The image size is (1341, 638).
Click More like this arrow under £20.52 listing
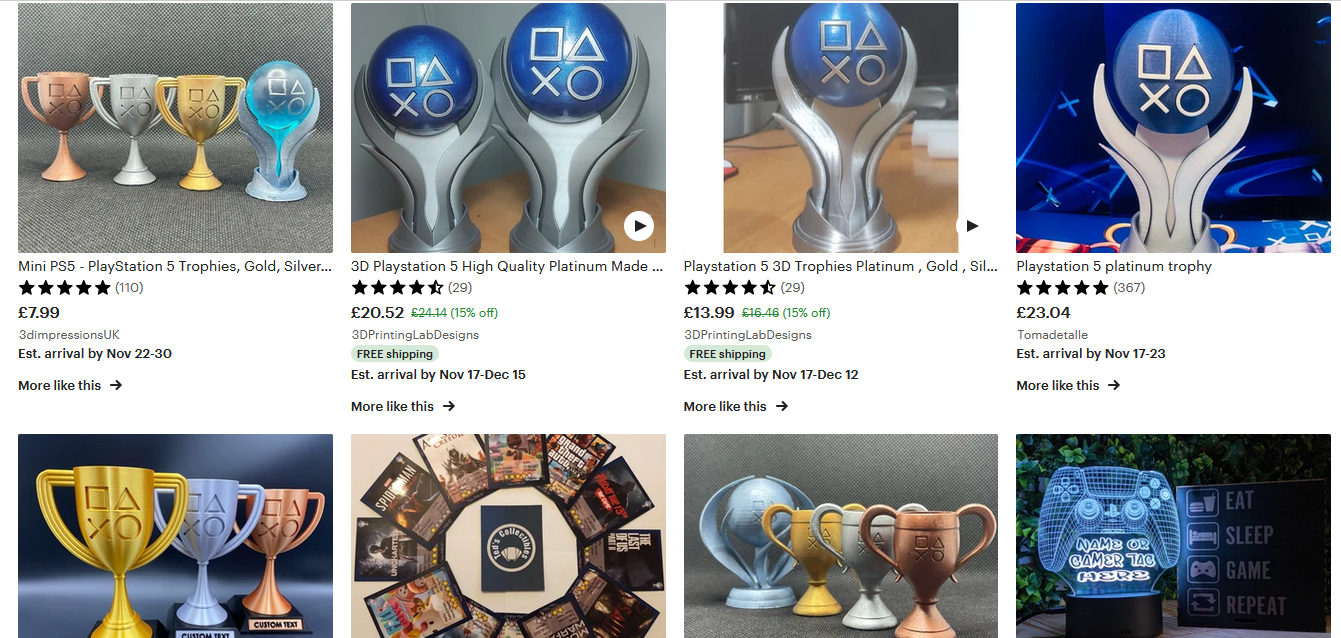(x=449, y=406)
